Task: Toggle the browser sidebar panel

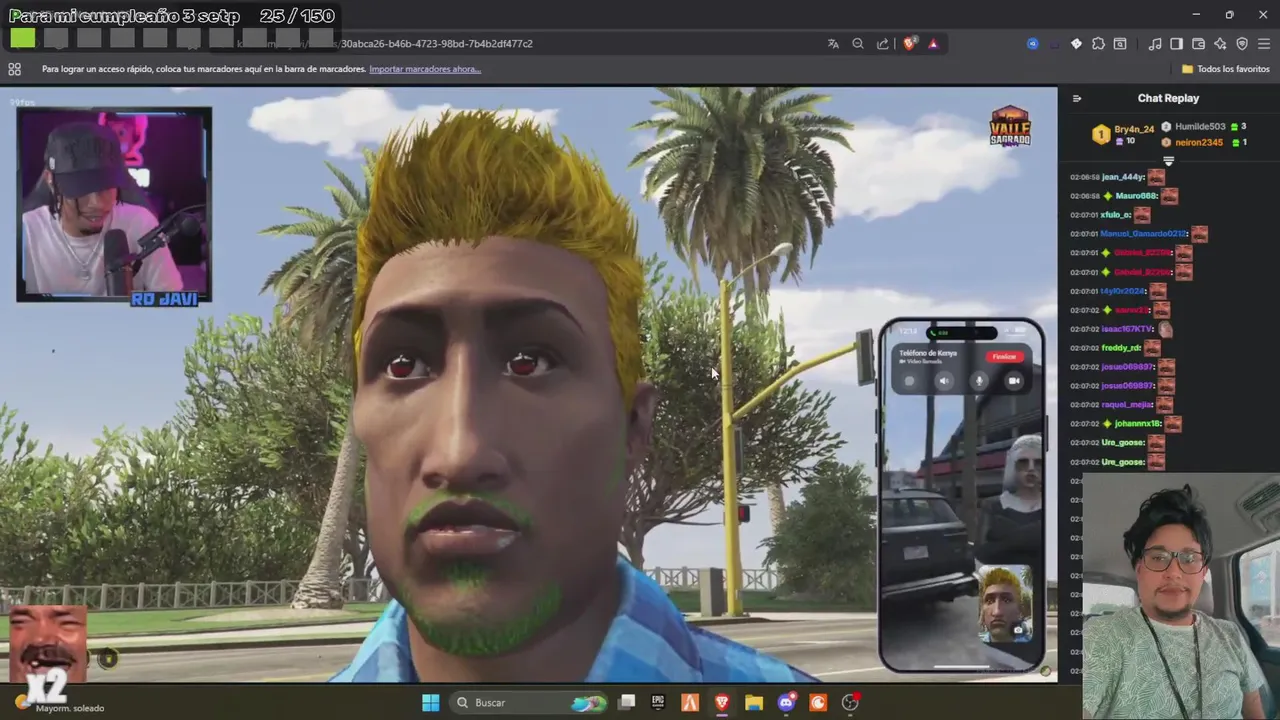Action: [x=1176, y=44]
